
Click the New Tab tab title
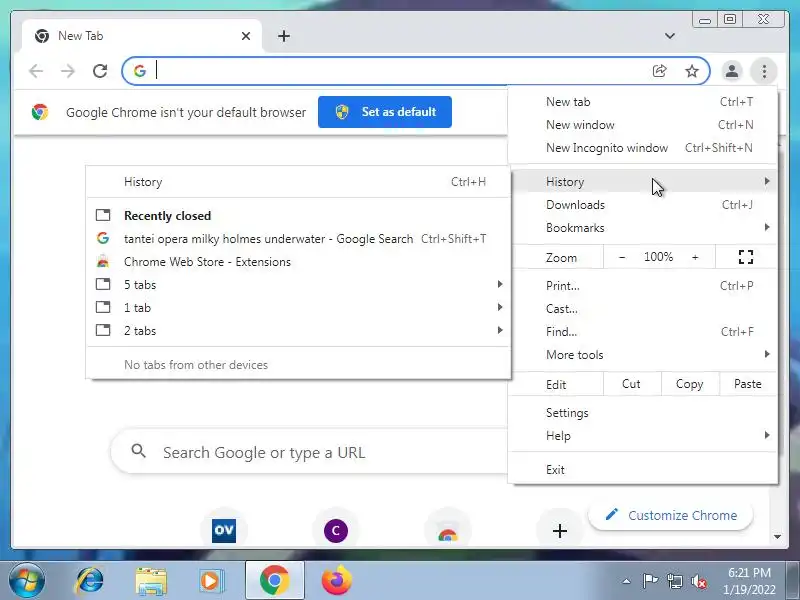tap(81, 36)
